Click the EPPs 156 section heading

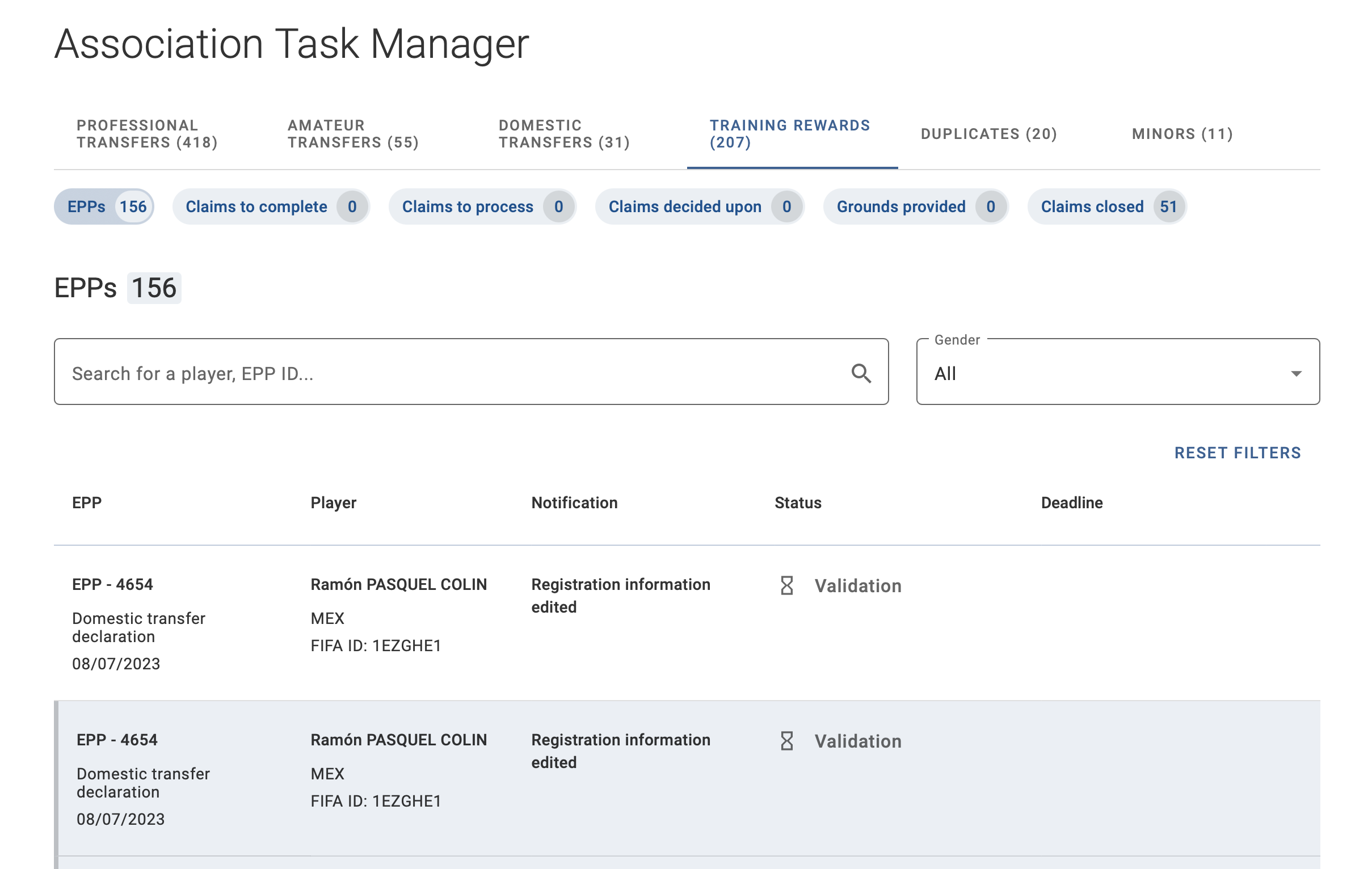[117, 288]
